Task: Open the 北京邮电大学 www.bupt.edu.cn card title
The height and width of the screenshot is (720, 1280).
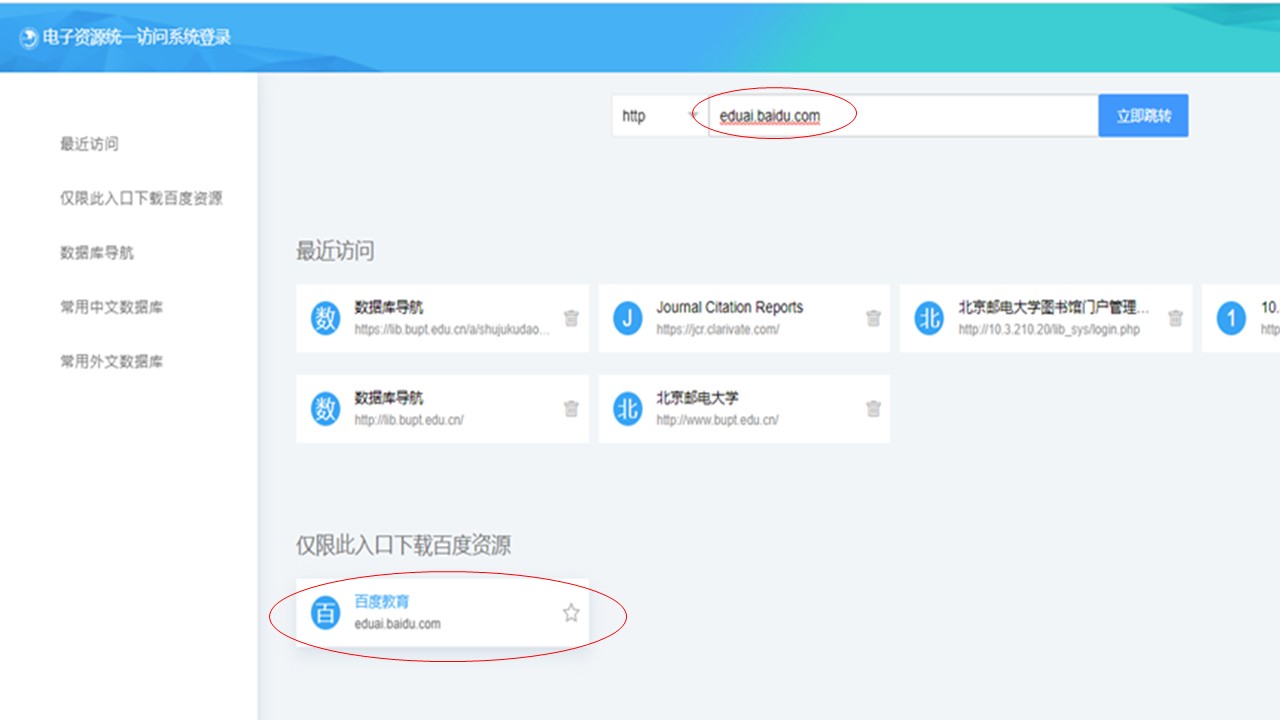Action: click(x=697, y=398)
